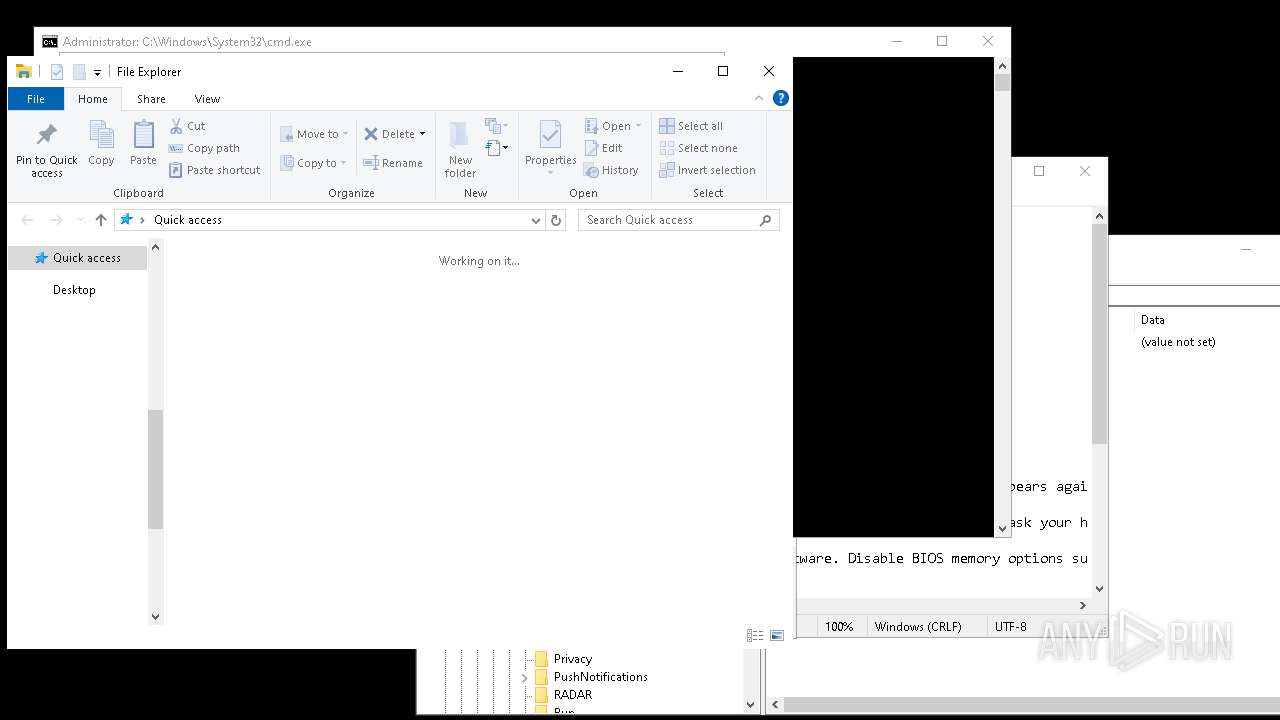1280x720 pixels.
Task: Click Edit in Open group
Action: (604, 148)
